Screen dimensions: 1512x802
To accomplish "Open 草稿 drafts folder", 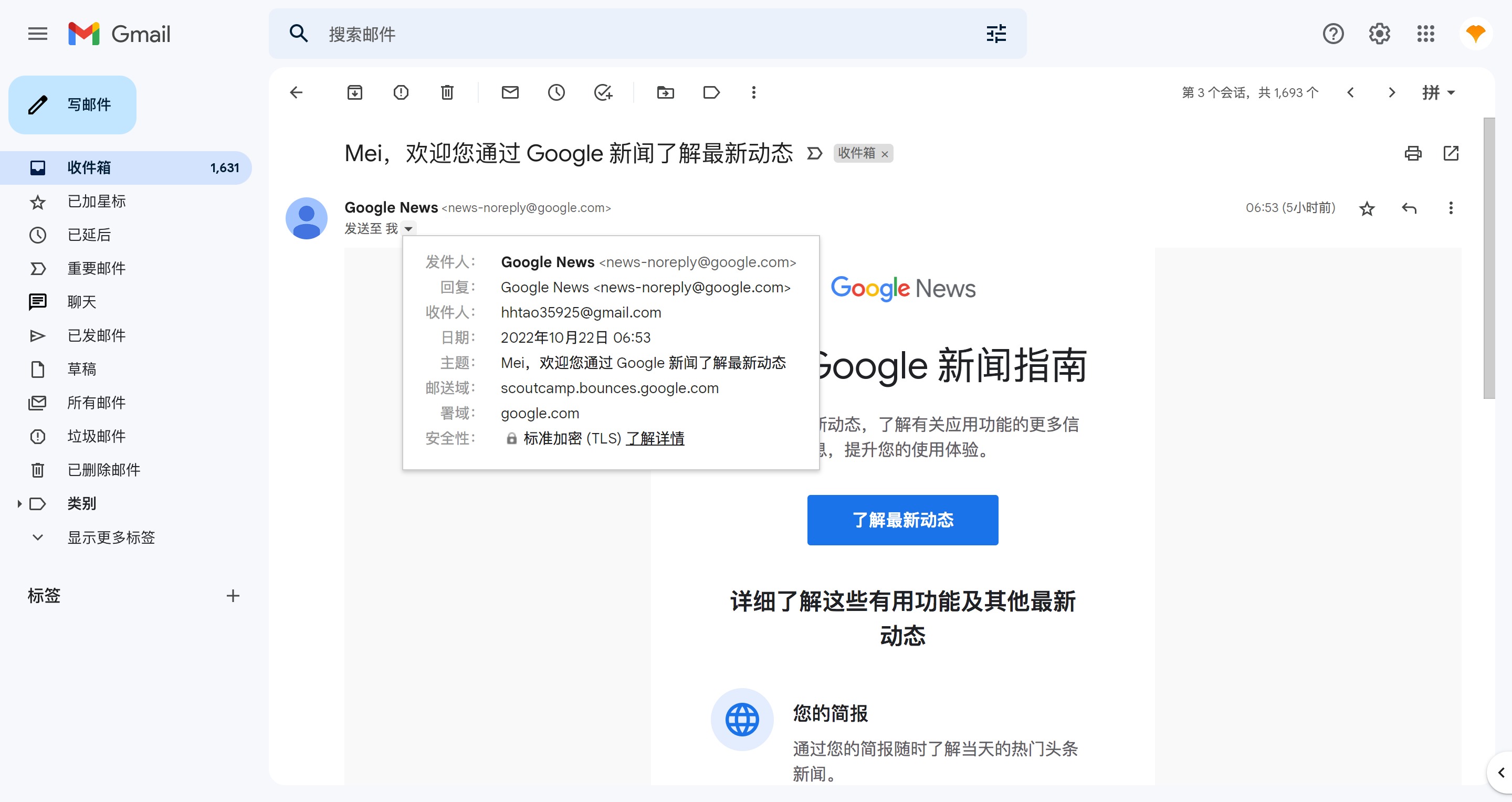I will 125,368.
